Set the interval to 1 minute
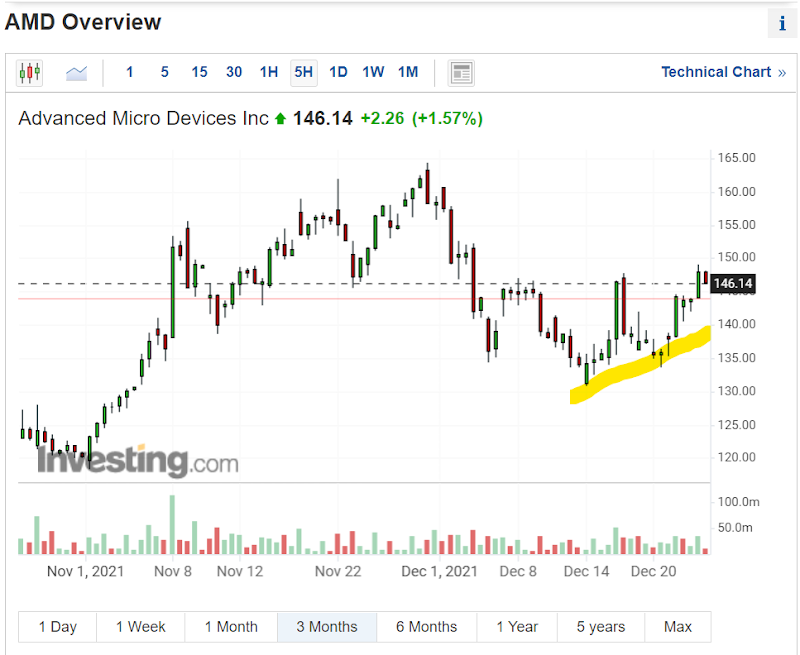The width and height of the screenshot is (800, 655). point(129,72)
